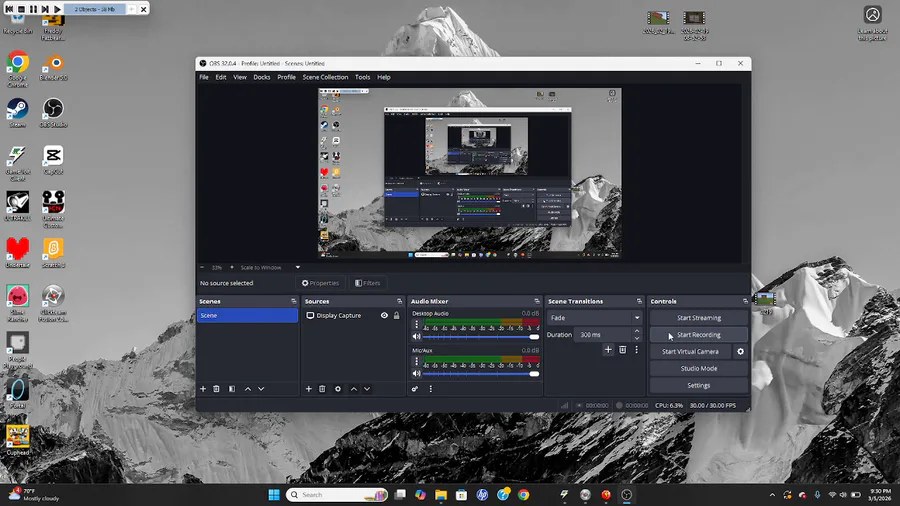
Task: Open Mic/Aux three-dot options
Action: tap(417, 361)
